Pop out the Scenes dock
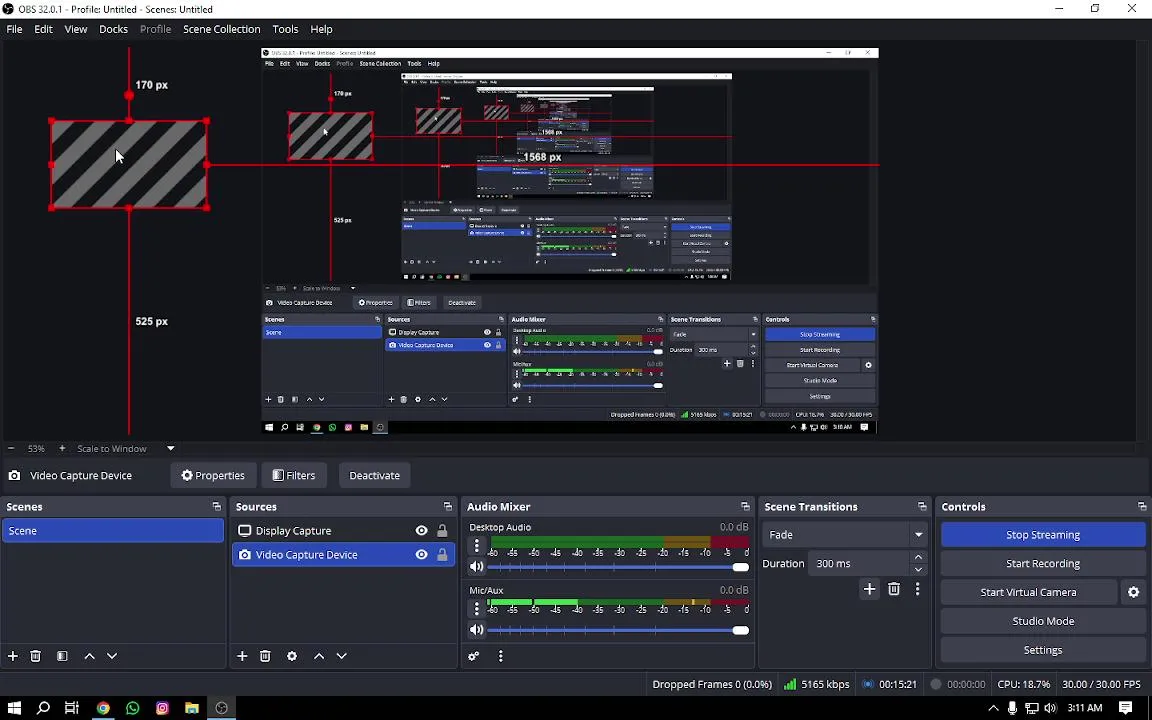 point(216,506)
